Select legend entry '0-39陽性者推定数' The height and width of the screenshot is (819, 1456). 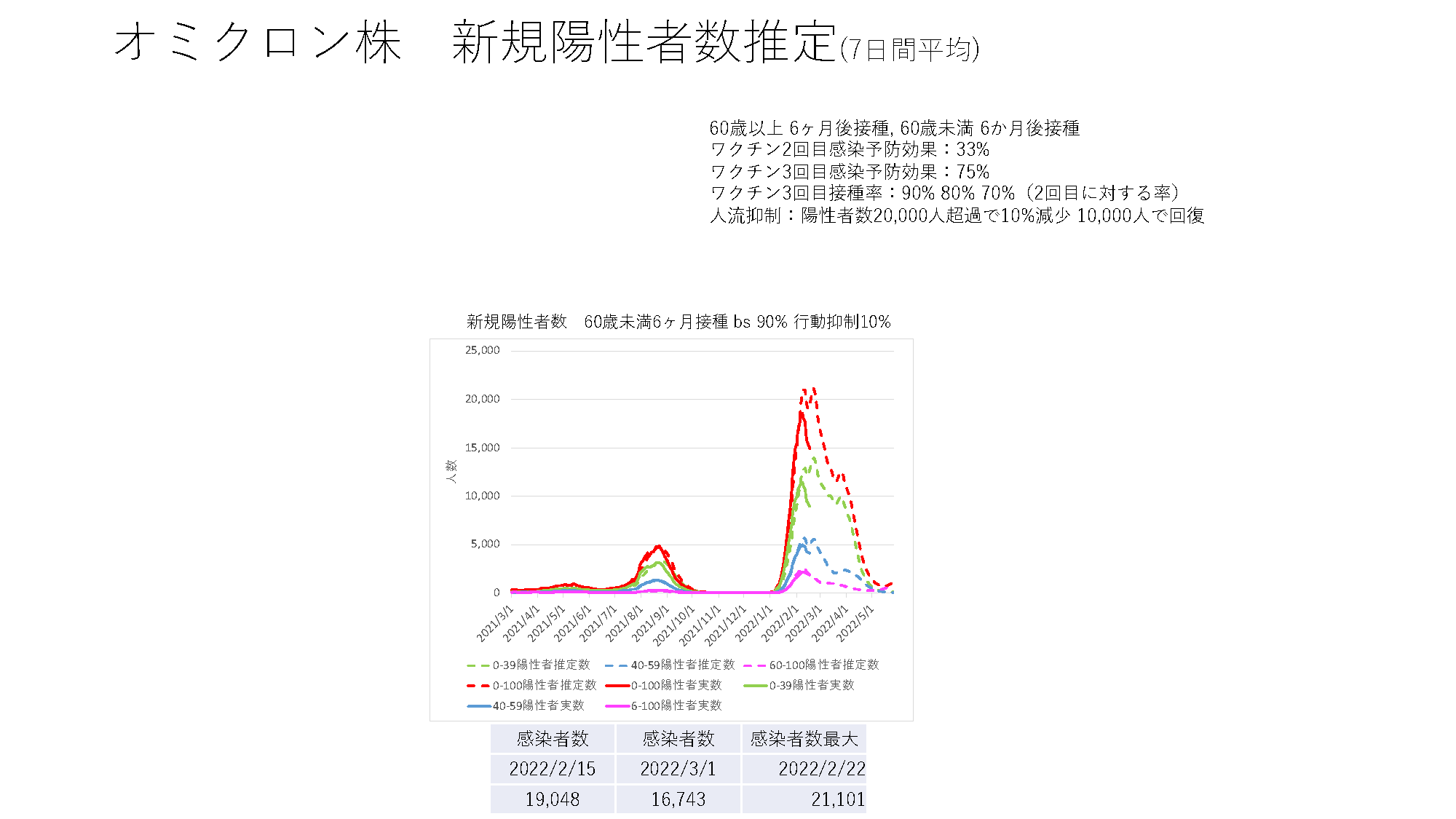coord(529,665)
